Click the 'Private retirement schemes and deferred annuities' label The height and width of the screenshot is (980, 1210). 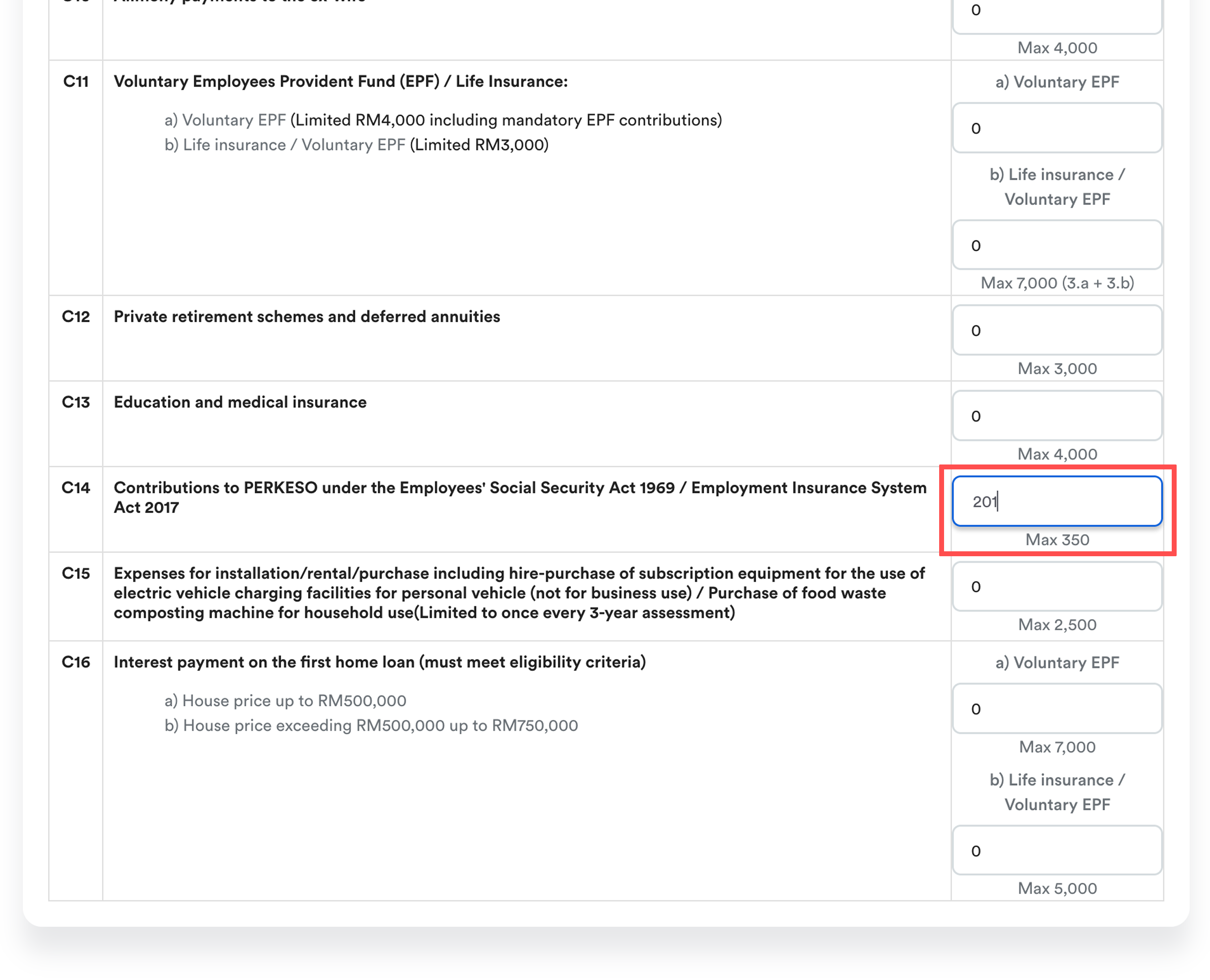[x=307, y=317]
